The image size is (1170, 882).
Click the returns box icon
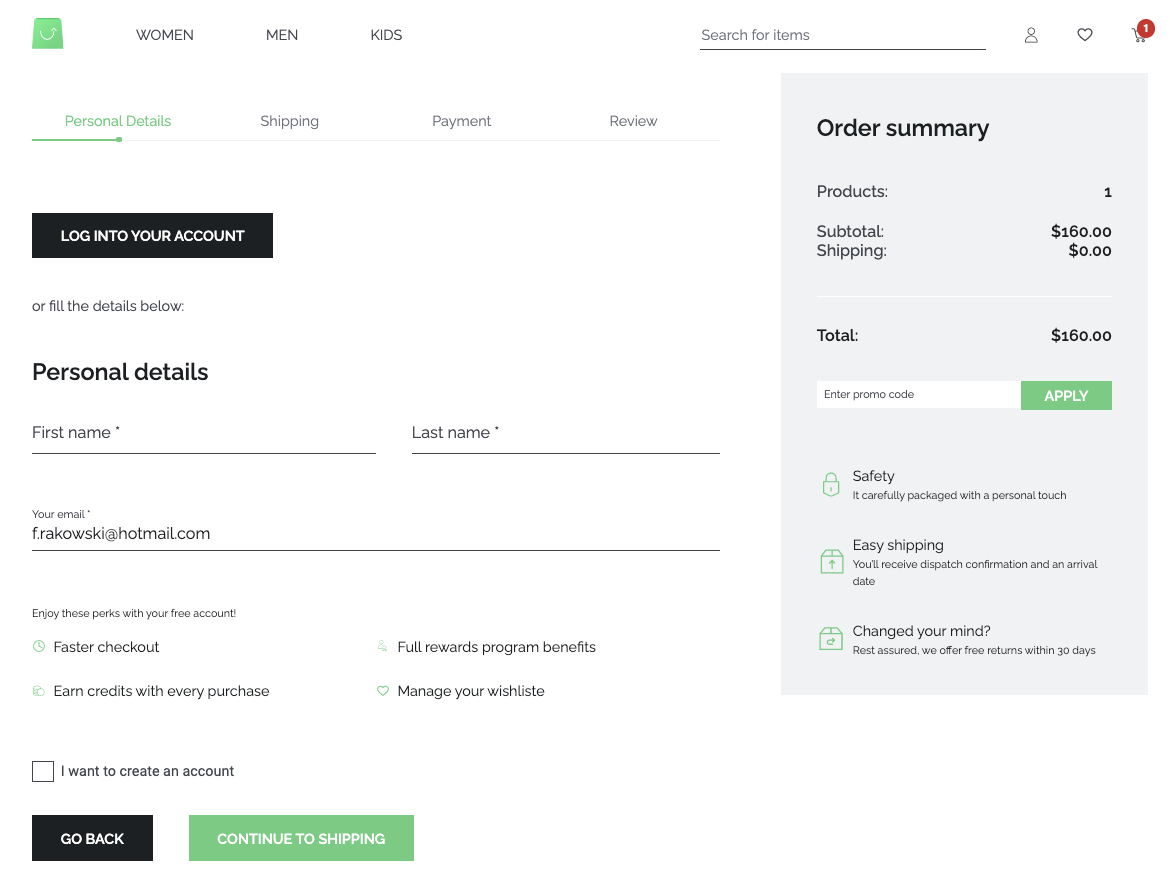tap(830, 639)
